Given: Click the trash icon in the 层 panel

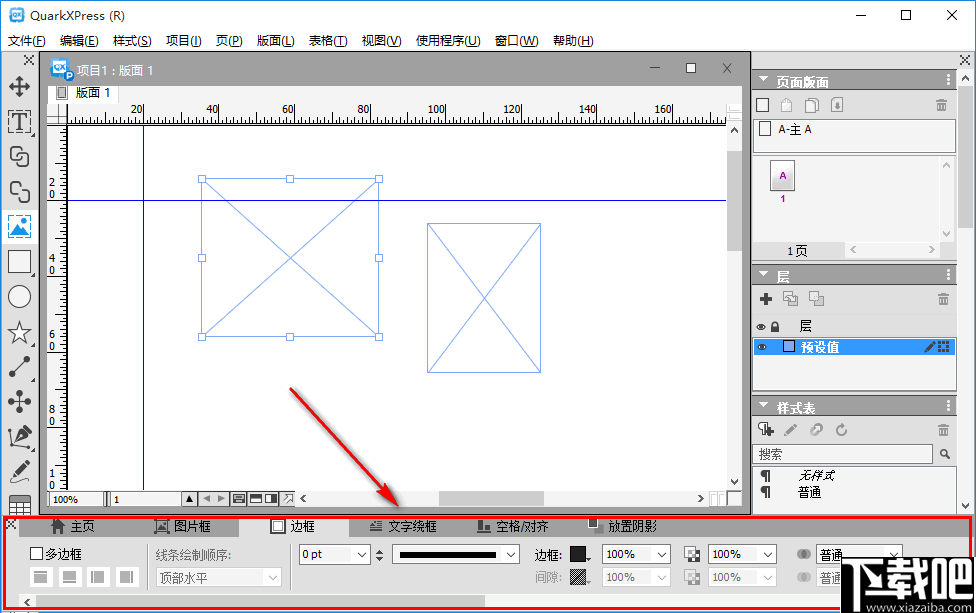Looking at the screenshot, I should [942, 299].
